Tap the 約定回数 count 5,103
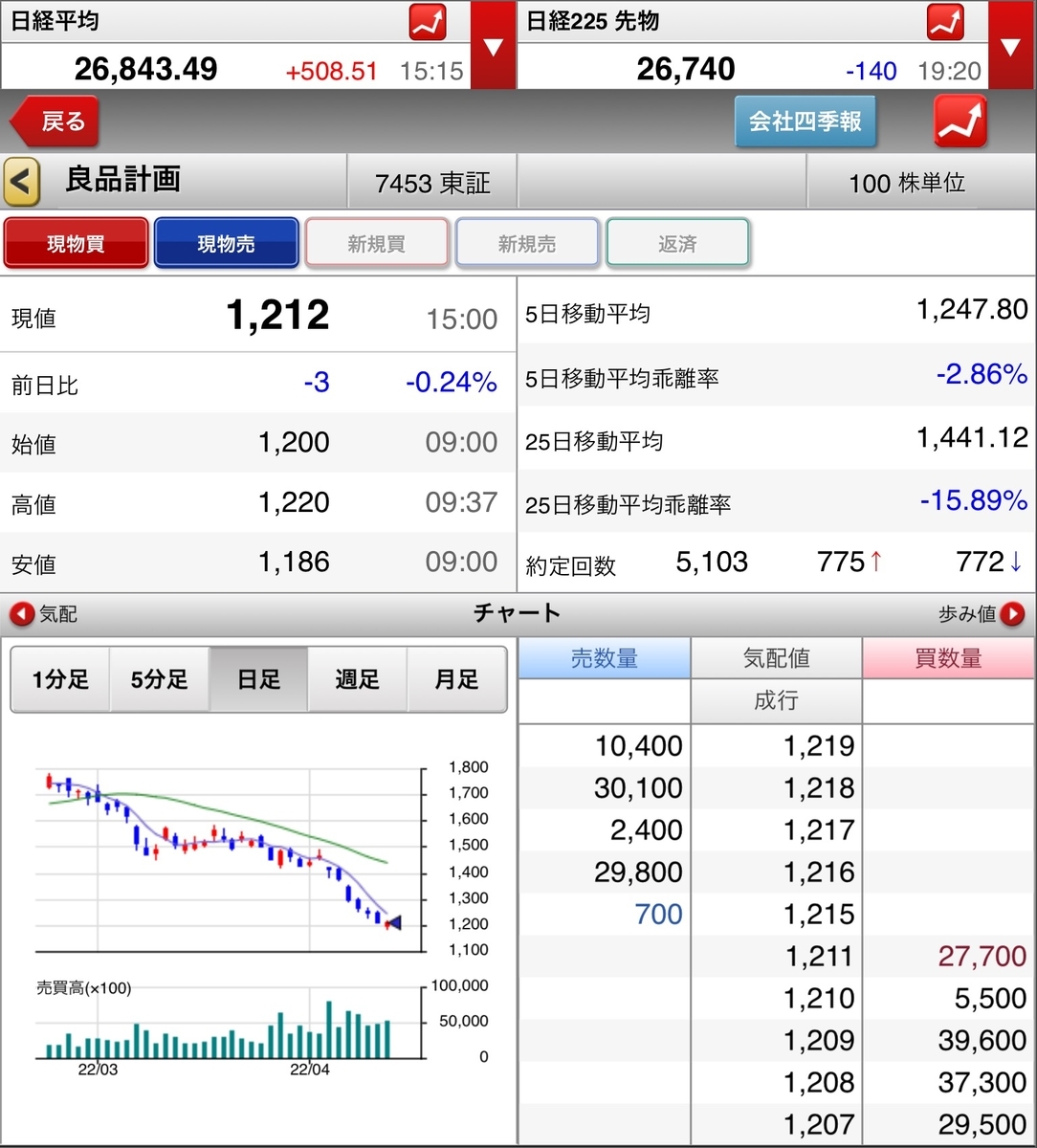The height and width of the screenshot is (1148, 1037). click(712, 562)
